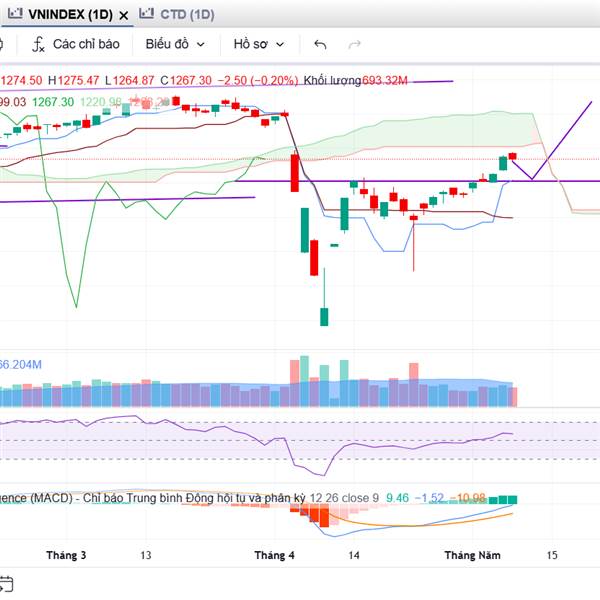Click the 13 time axis label
The image size is (600, 600).
coord(146,555)
